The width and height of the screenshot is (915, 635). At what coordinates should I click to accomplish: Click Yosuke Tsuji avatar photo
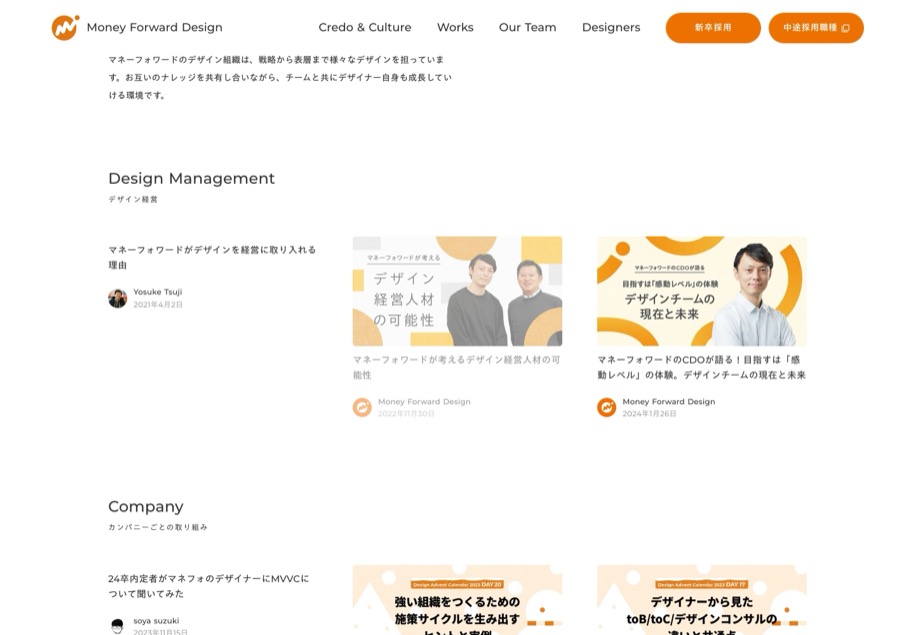coord(117,298)
